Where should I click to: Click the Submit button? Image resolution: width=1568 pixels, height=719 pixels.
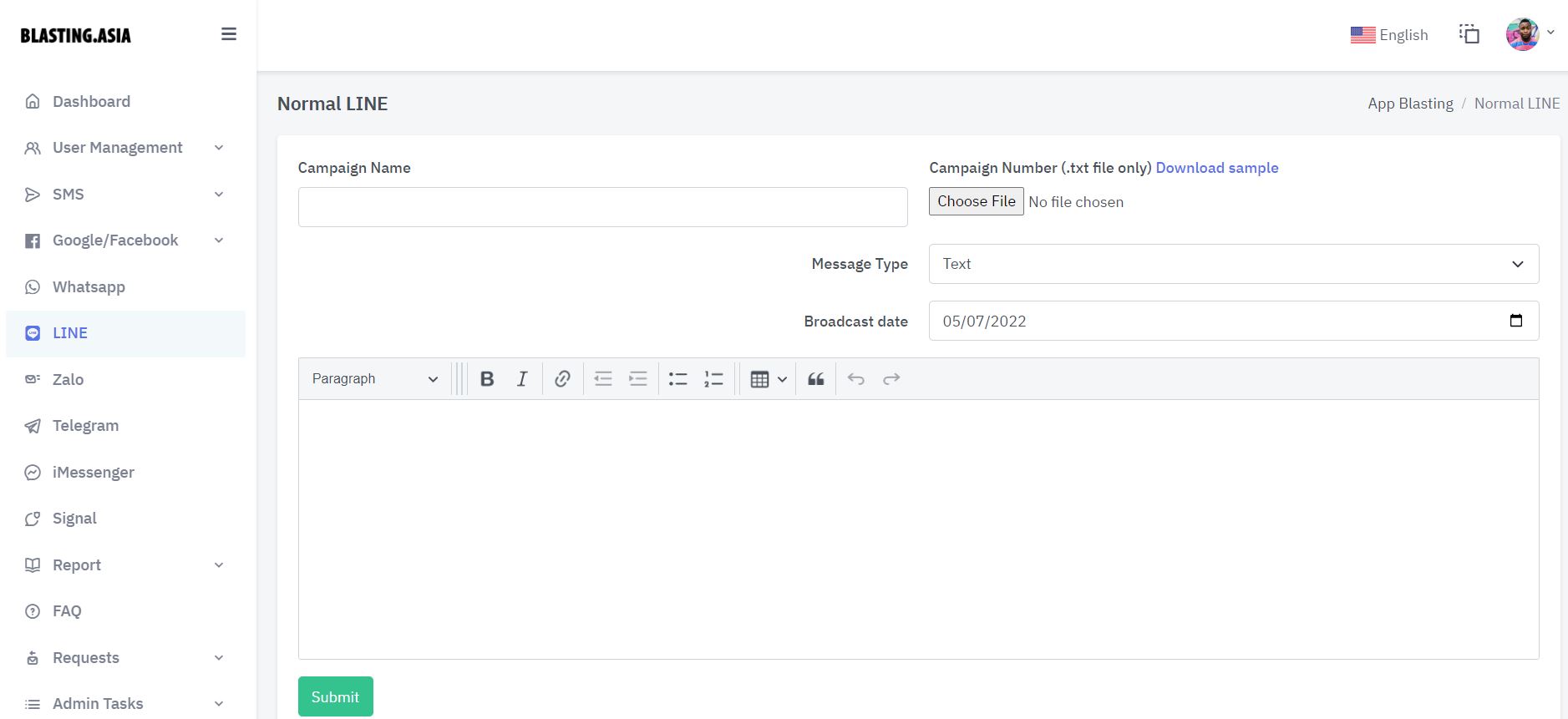(336, 696)
